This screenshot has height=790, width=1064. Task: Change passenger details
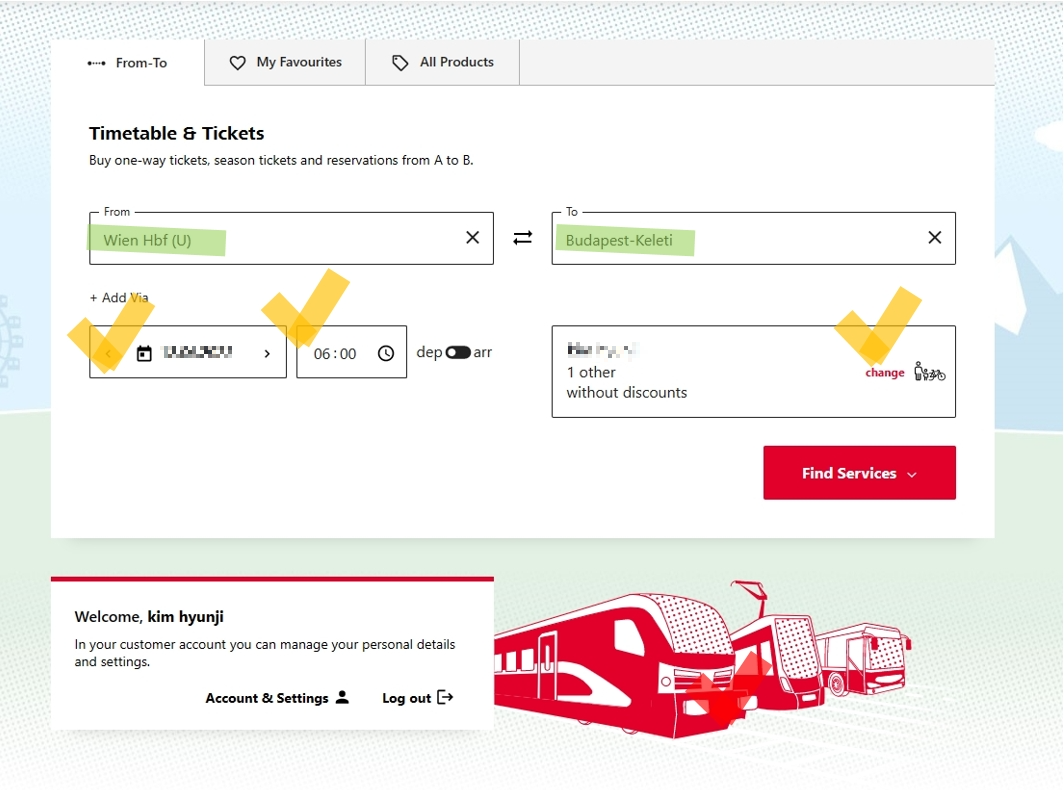pos(885,373)
